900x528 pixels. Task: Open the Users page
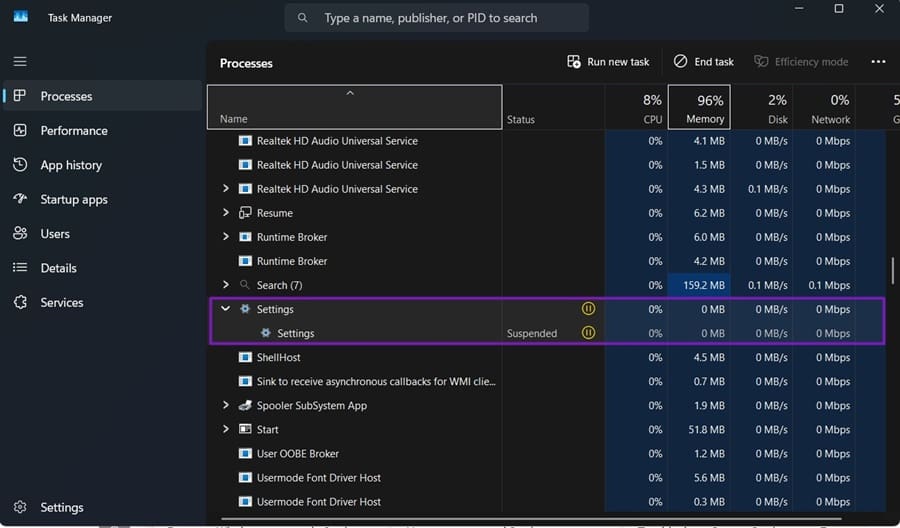click(103, 234)
